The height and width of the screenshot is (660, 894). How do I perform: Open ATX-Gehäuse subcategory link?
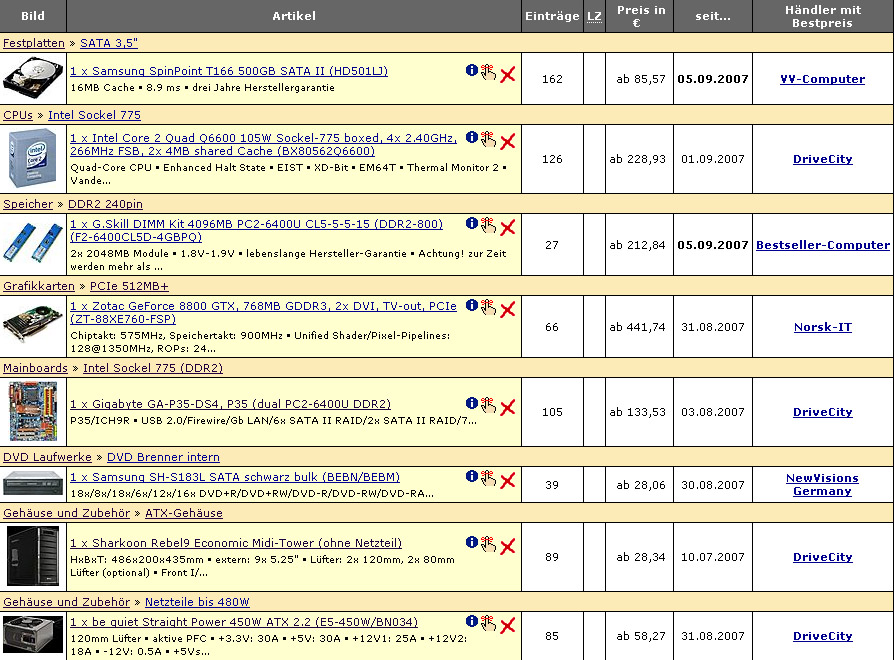coord(184,513)
